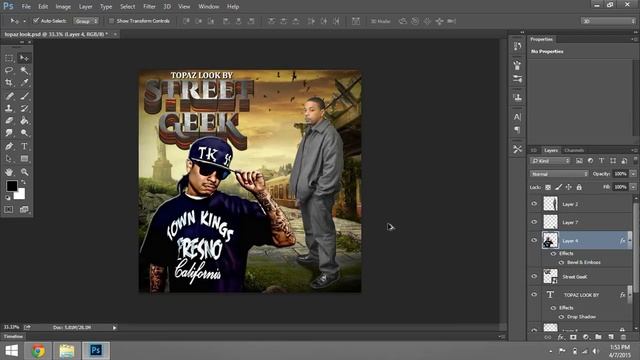Screen dimensions: 640x360
Task: Open Chrome from Windows taskbar
Action: point(38,351)
